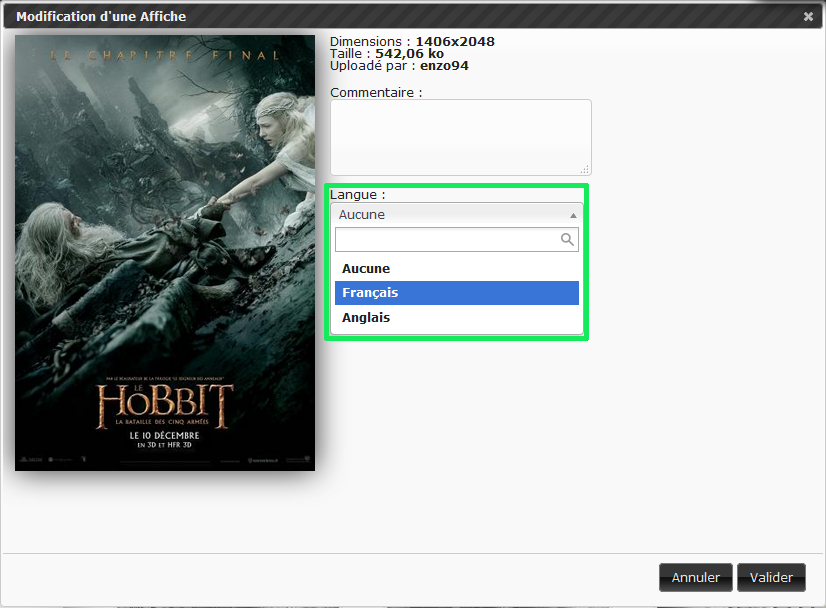The image size is (826, 608).
Task: Collapse the Langue dropdown showing Aucune
Action: 457,215
